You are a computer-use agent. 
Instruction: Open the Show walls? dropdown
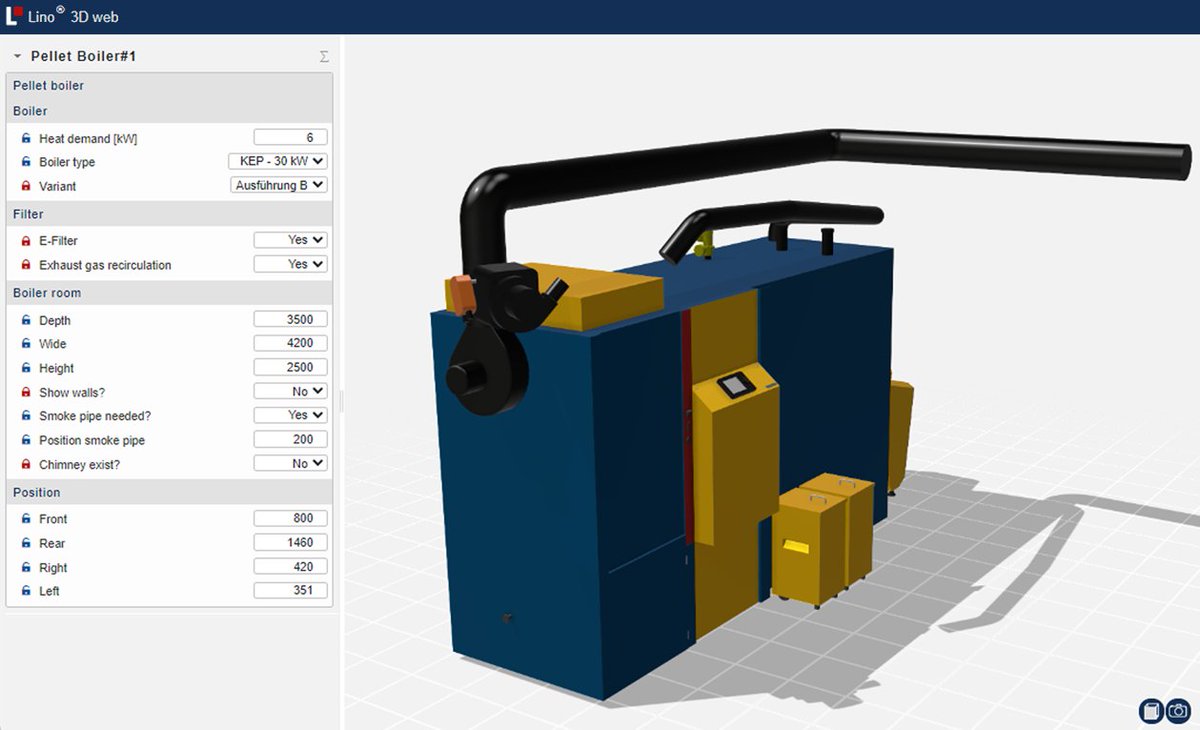(x=290, y=391)
